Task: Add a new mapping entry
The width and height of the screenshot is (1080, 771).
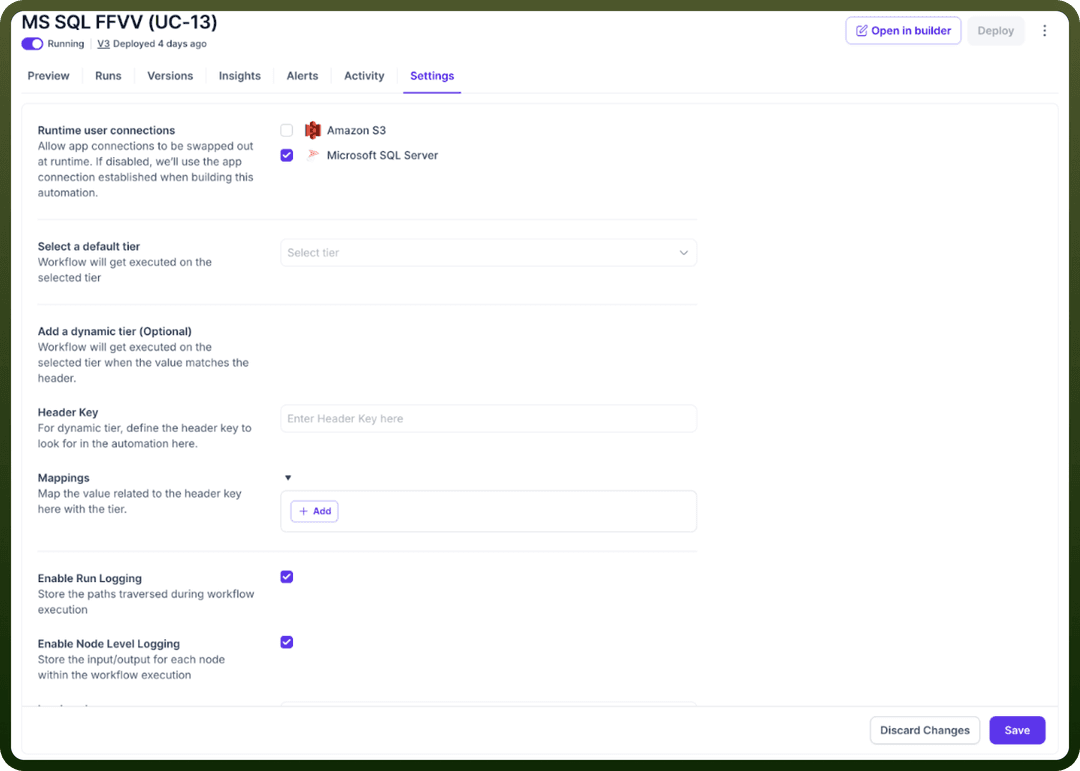Action: click(314, 511)
